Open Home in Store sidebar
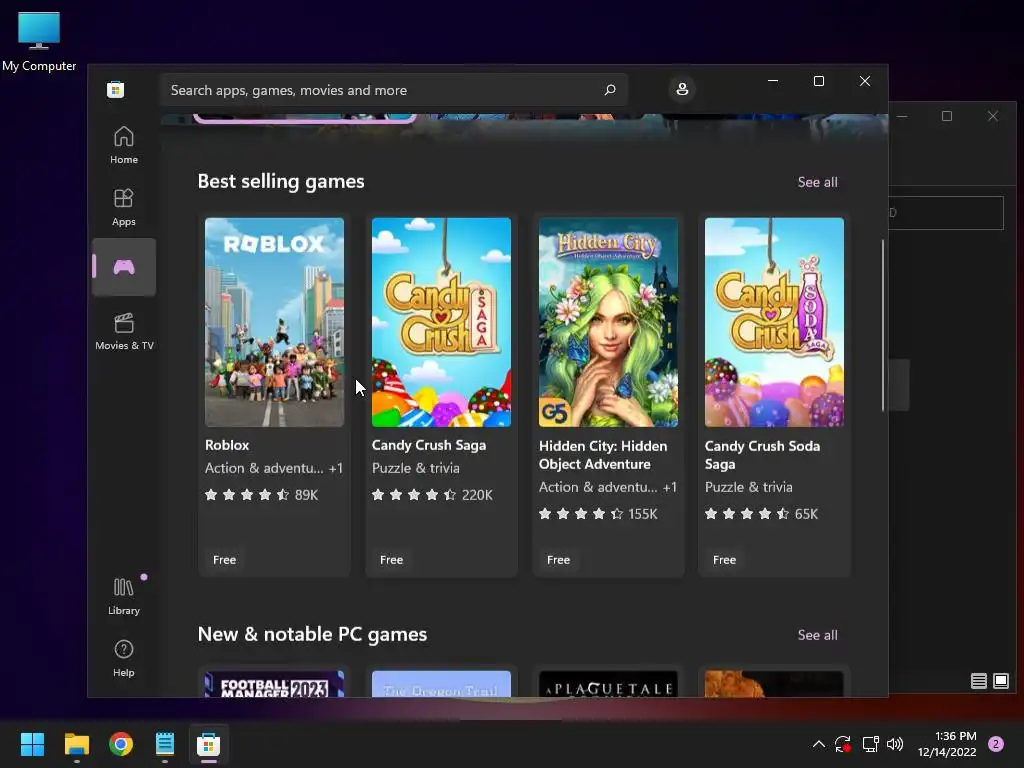1024x768 pixels. pos(123,146)
